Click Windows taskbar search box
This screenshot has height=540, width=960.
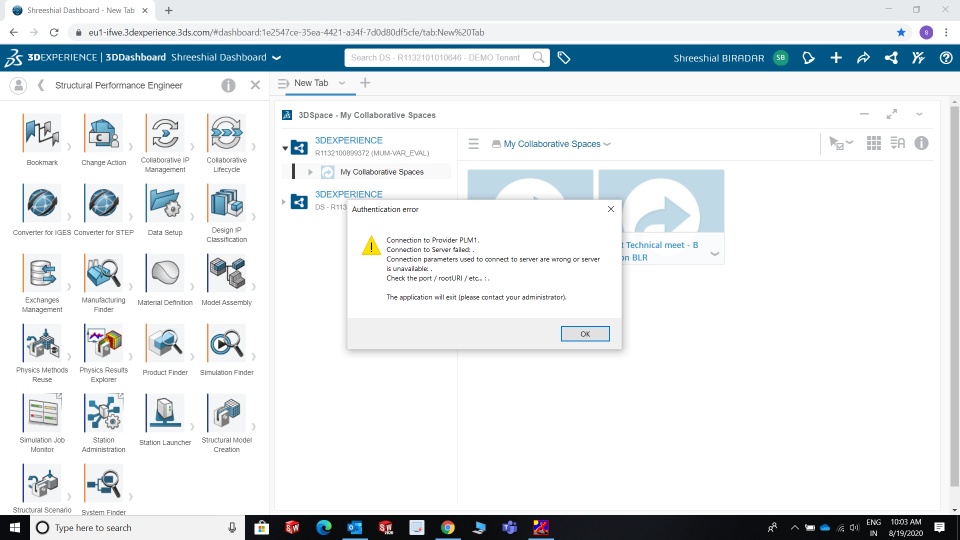click(x=137, y=527)
